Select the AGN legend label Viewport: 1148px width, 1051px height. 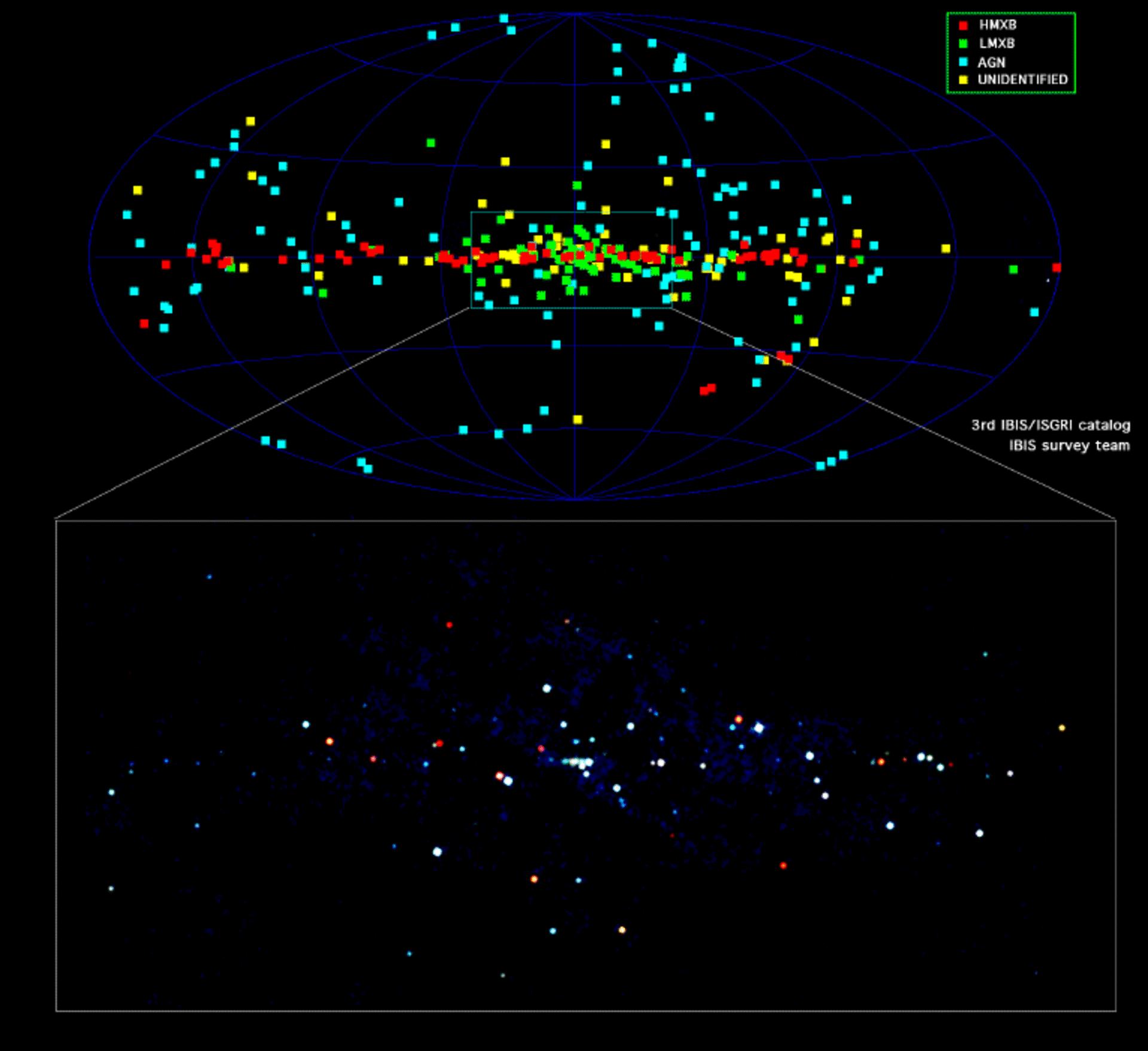(x=991, y=62)
